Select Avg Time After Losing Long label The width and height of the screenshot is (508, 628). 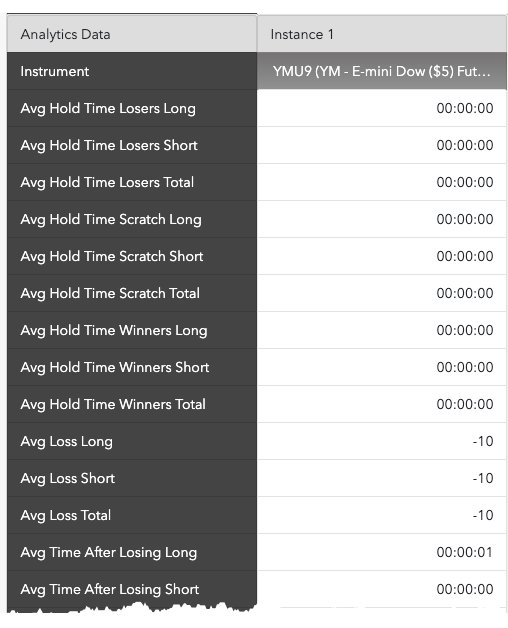point(109,553)
